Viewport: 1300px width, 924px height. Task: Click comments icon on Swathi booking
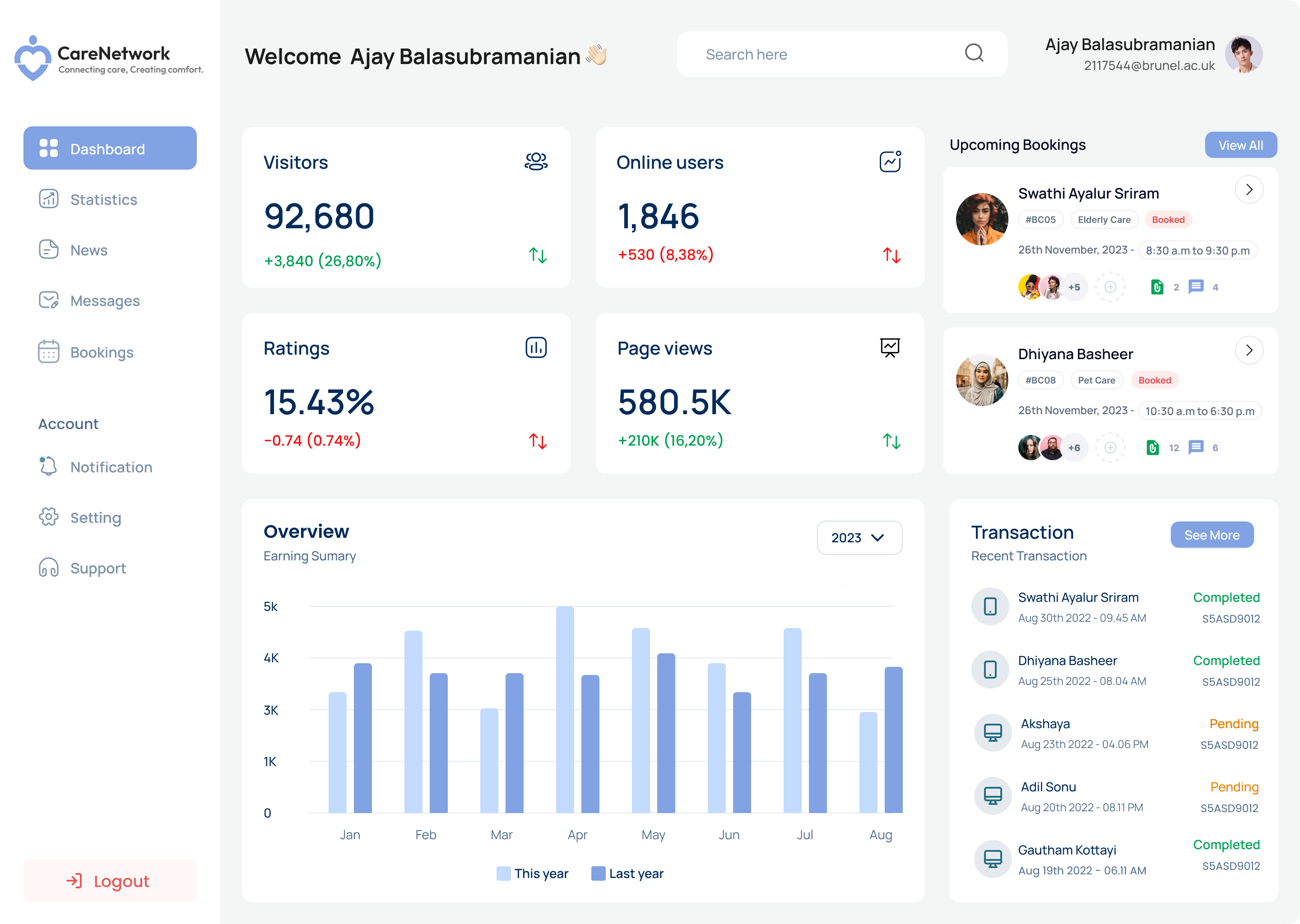click(x=1196, y=286)
